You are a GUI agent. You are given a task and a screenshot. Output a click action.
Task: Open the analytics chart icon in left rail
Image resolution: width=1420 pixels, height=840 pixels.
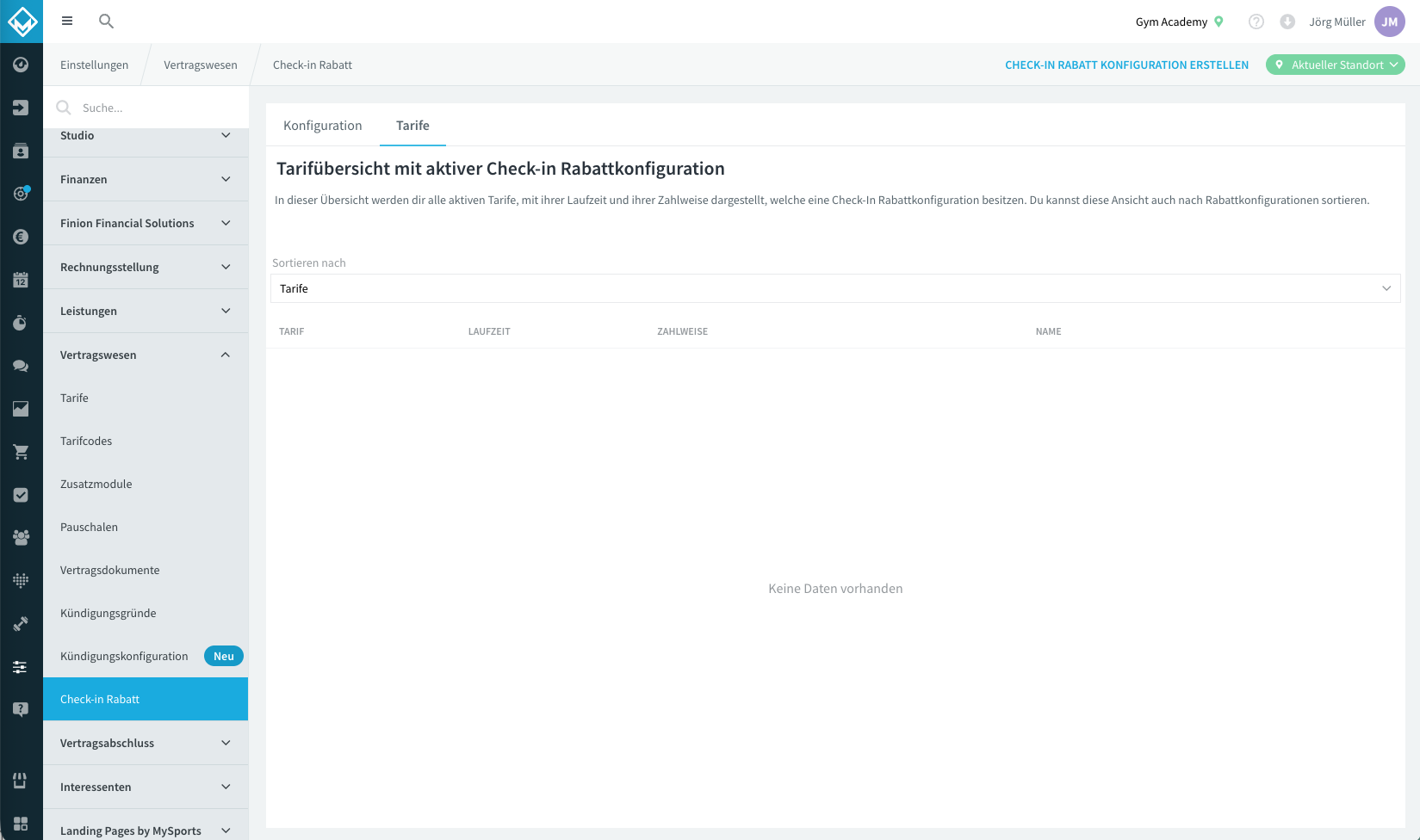21,409
